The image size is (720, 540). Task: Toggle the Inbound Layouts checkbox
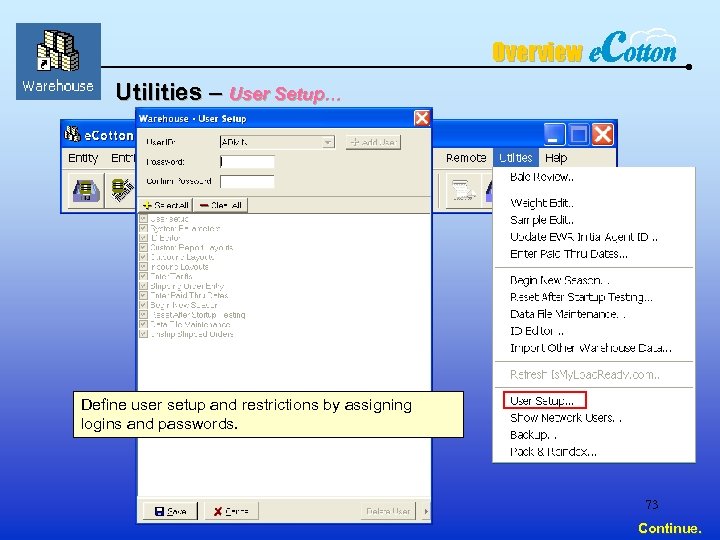click(x=143, y=267)
